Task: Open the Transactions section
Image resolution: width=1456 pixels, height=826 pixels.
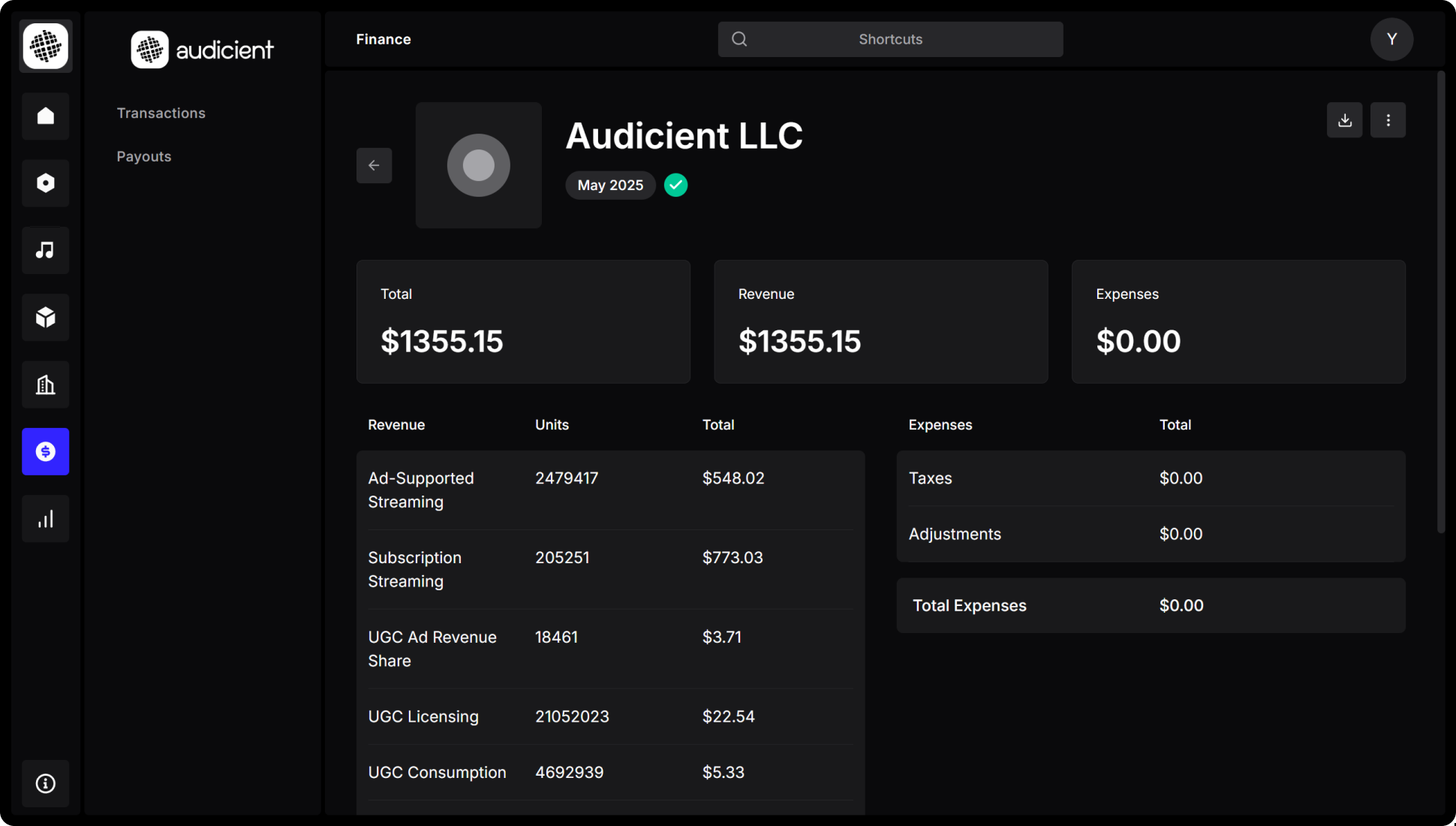Action: point(161,113)
